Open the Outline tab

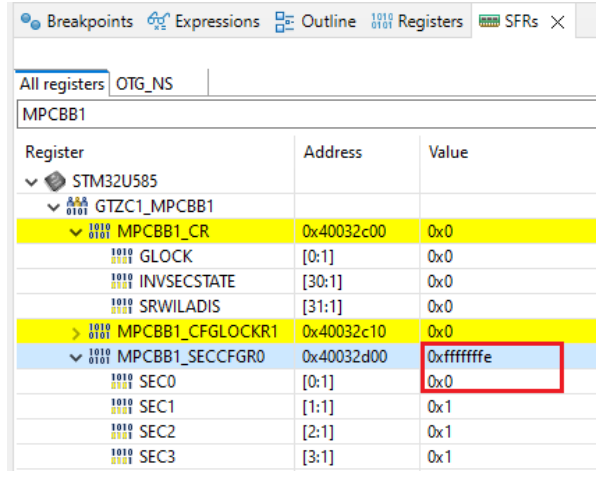click(315, 21)
